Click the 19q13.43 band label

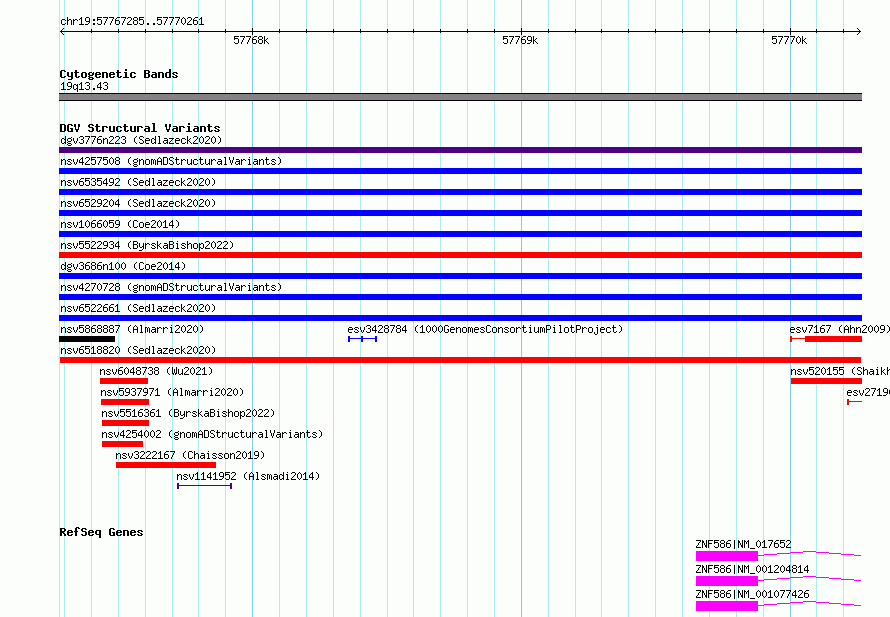[84, 86]
